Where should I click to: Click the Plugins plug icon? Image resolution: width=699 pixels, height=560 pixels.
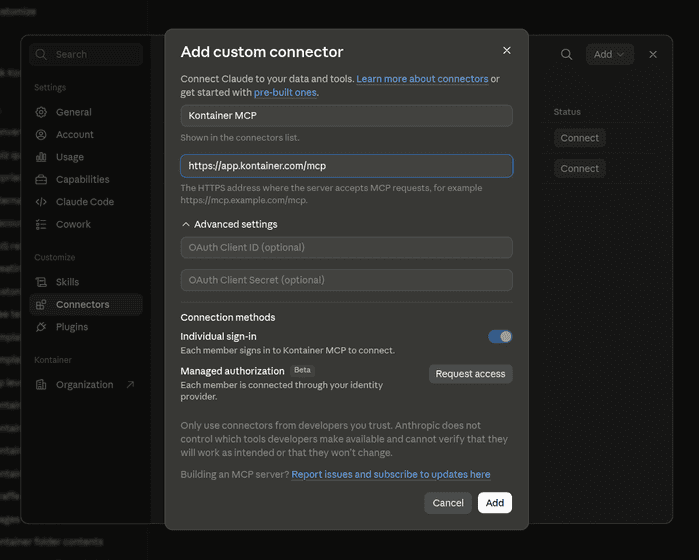(41, 327)
